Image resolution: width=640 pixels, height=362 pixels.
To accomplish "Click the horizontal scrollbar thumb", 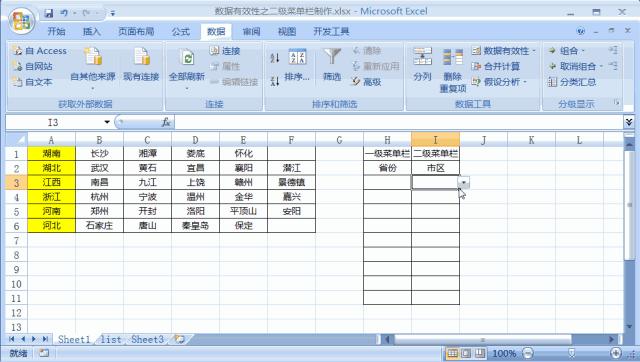I will point(483,339).
